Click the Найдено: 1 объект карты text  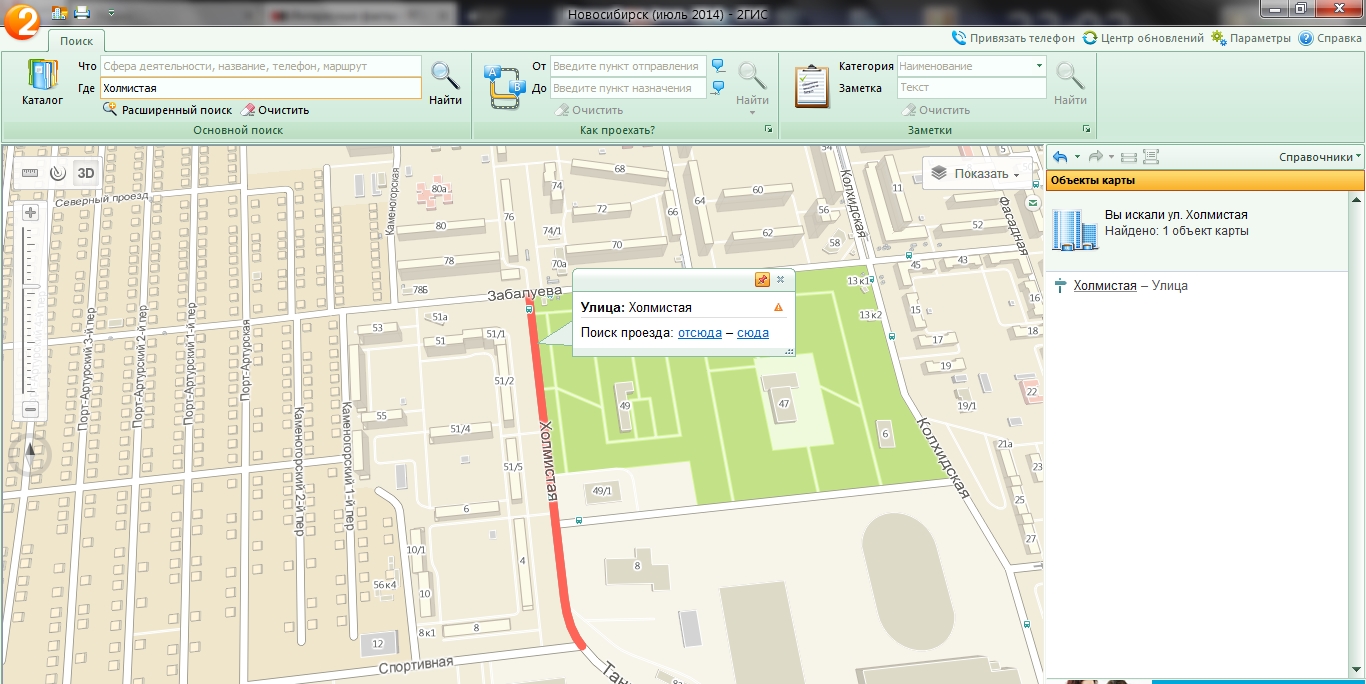1176,231
